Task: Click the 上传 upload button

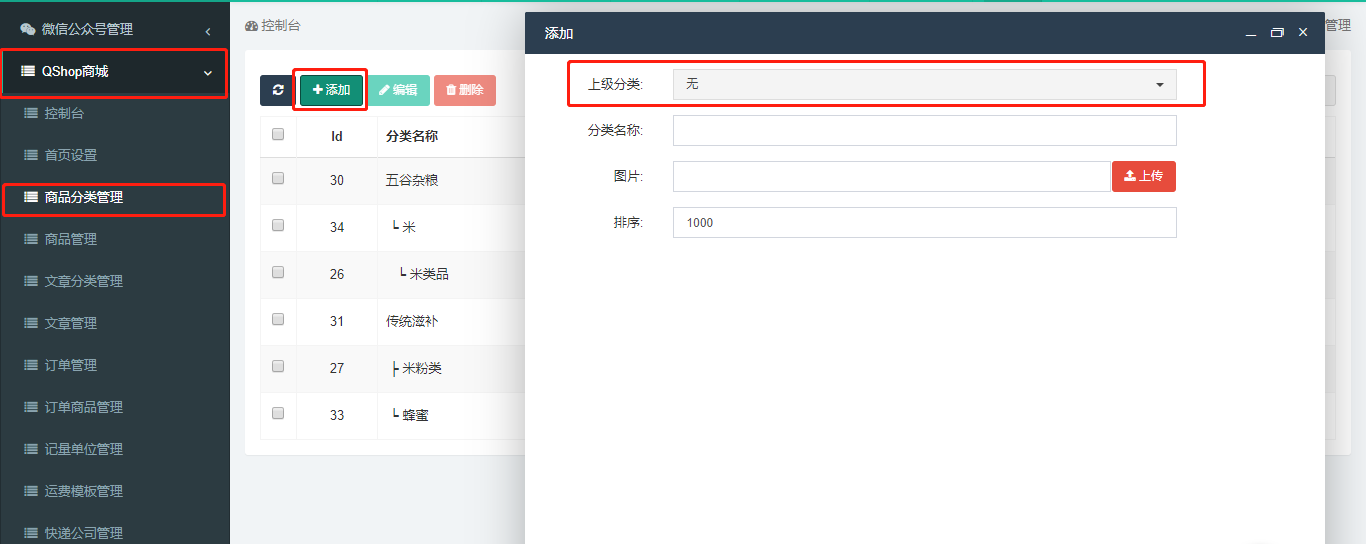Action: (1143, 176)
